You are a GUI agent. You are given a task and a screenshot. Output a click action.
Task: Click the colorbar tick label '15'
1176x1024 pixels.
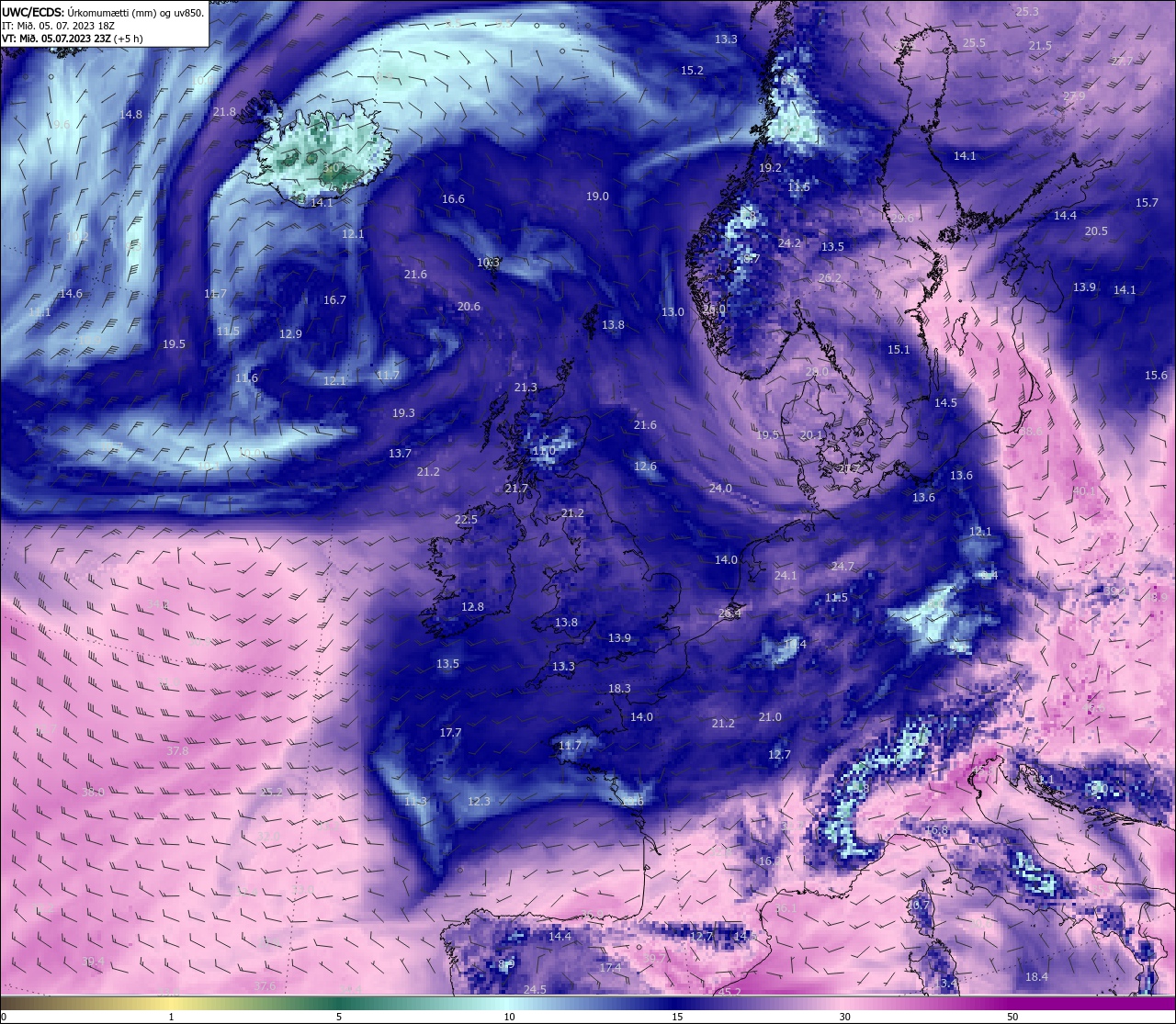677,1017
